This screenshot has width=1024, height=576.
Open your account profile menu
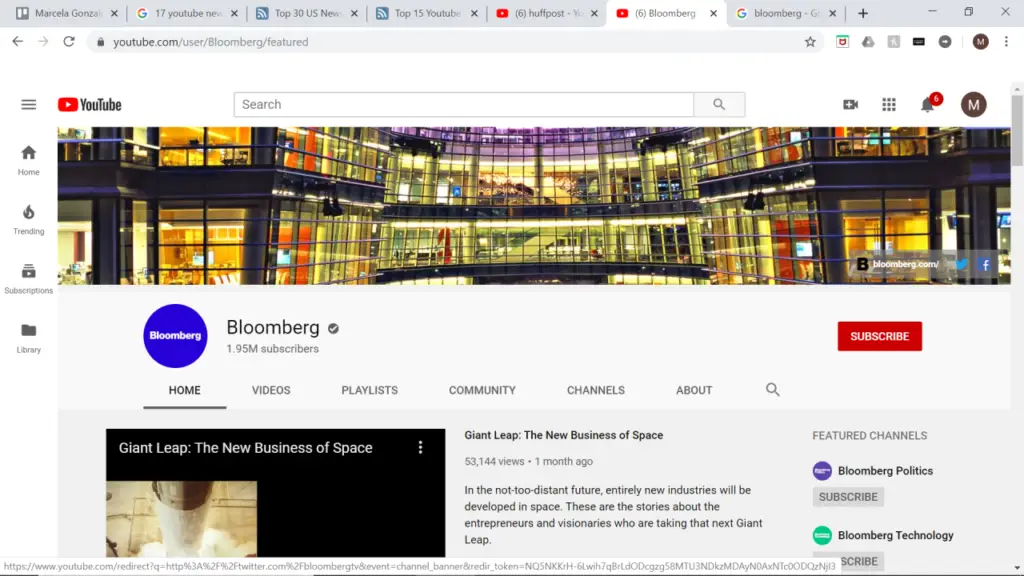point(974,104)
